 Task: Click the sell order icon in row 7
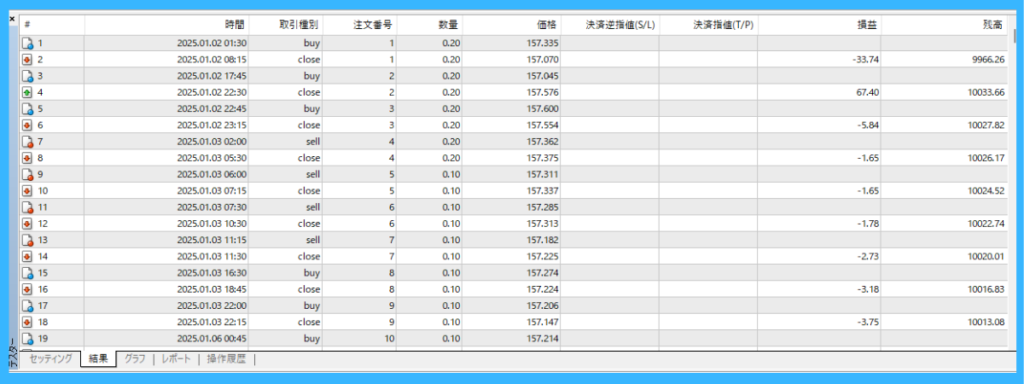click(27, 142)
